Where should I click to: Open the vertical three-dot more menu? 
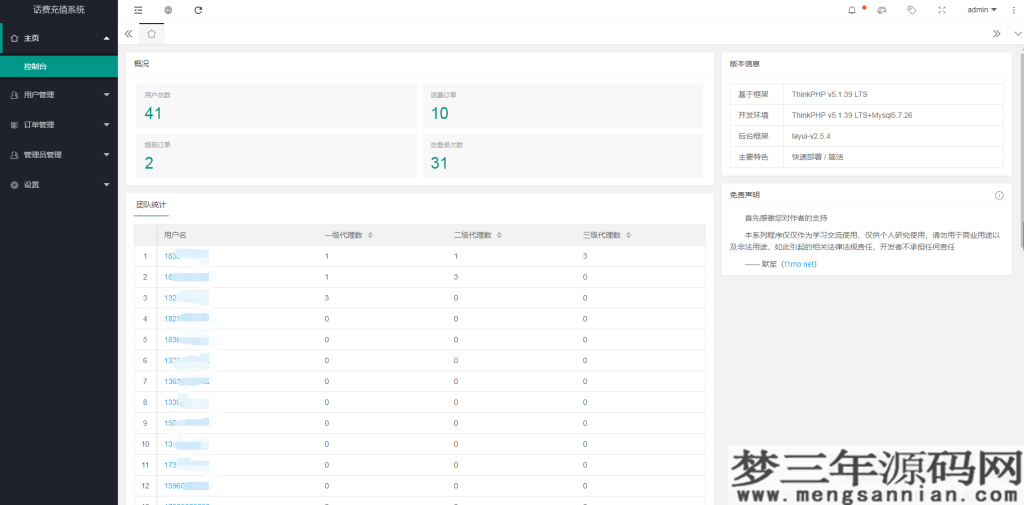point(1013,10)
